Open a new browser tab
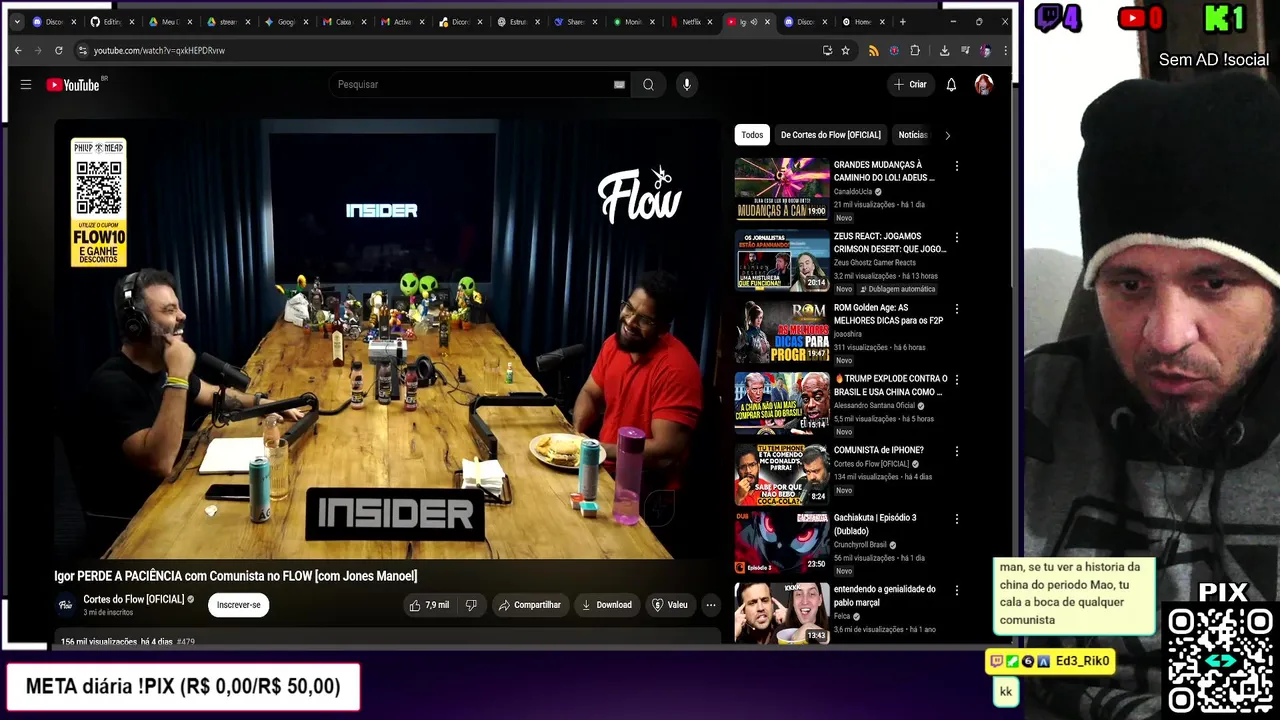The width and height of the screenshot is (1280, 720). pos(902,21)
